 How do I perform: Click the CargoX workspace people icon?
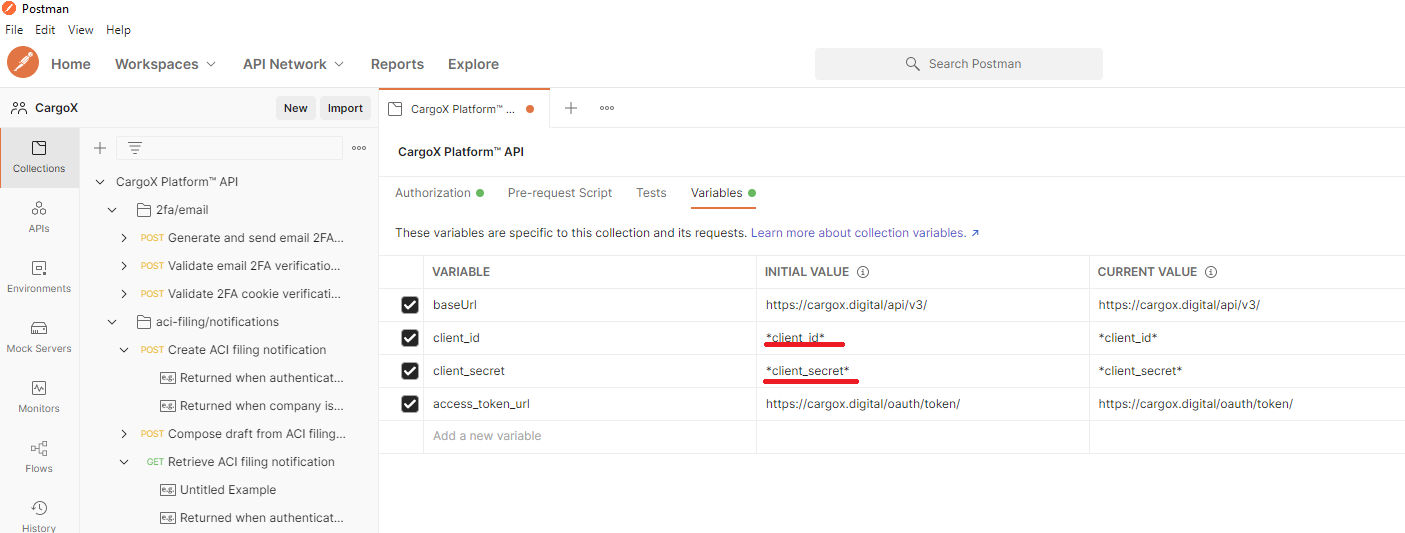point(19,108)
